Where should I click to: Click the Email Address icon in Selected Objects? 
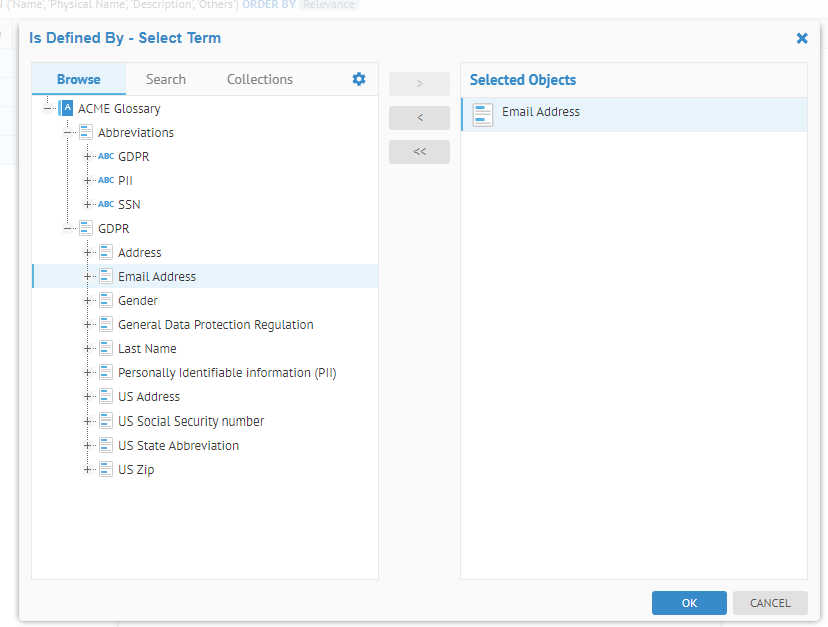click(483, 114)
